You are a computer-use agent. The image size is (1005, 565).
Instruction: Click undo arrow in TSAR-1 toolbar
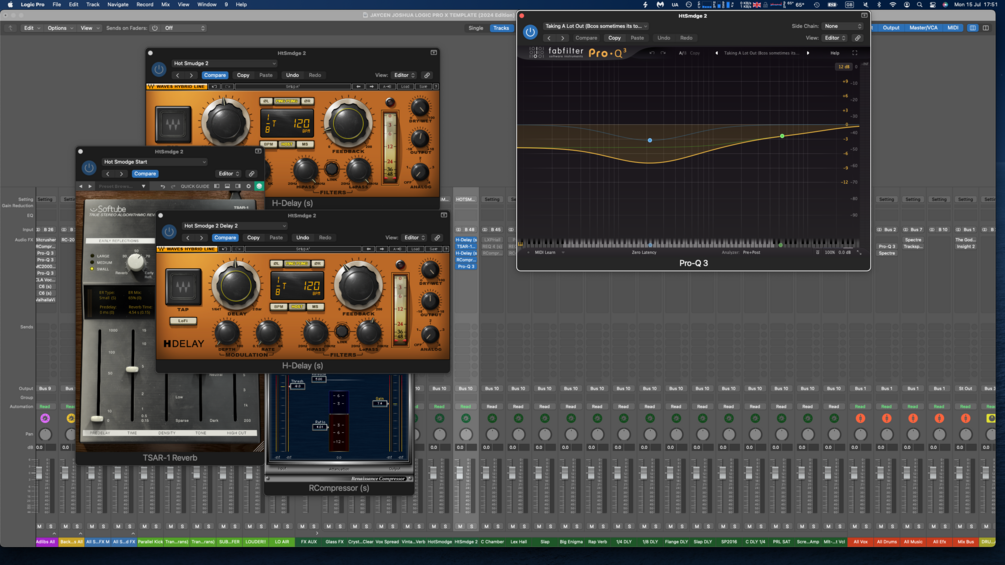tap(163, 186)
